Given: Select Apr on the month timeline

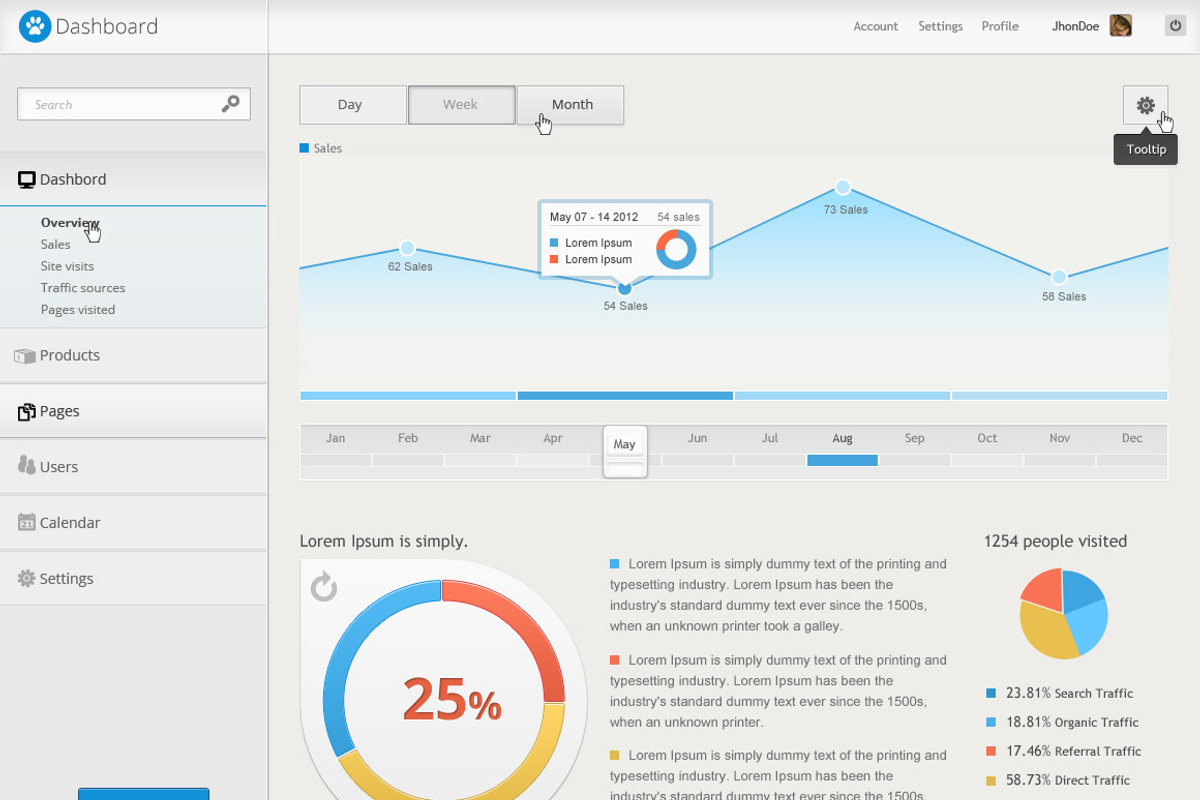Looking at the screenshot, I should tap(553, 438).
